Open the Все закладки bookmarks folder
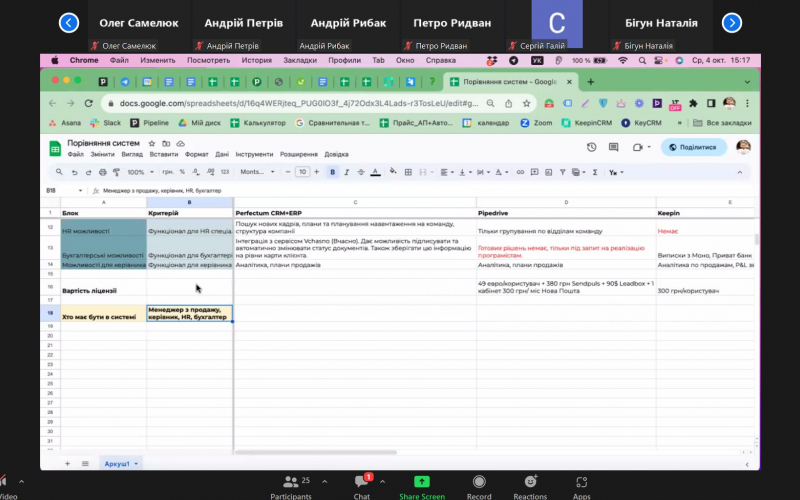Viewport: 800px width, 500px height. pos(722,123)
